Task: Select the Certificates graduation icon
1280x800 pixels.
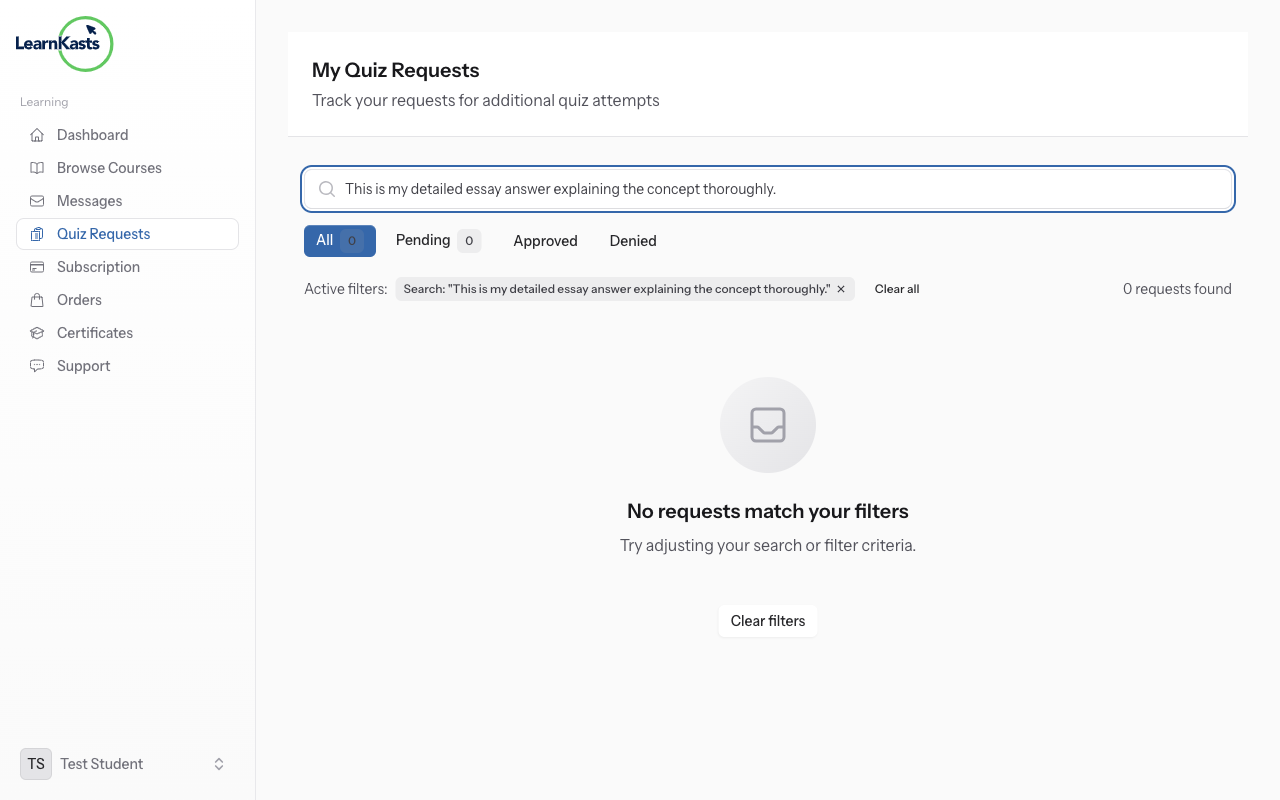Action: click(x=36, y=332)
